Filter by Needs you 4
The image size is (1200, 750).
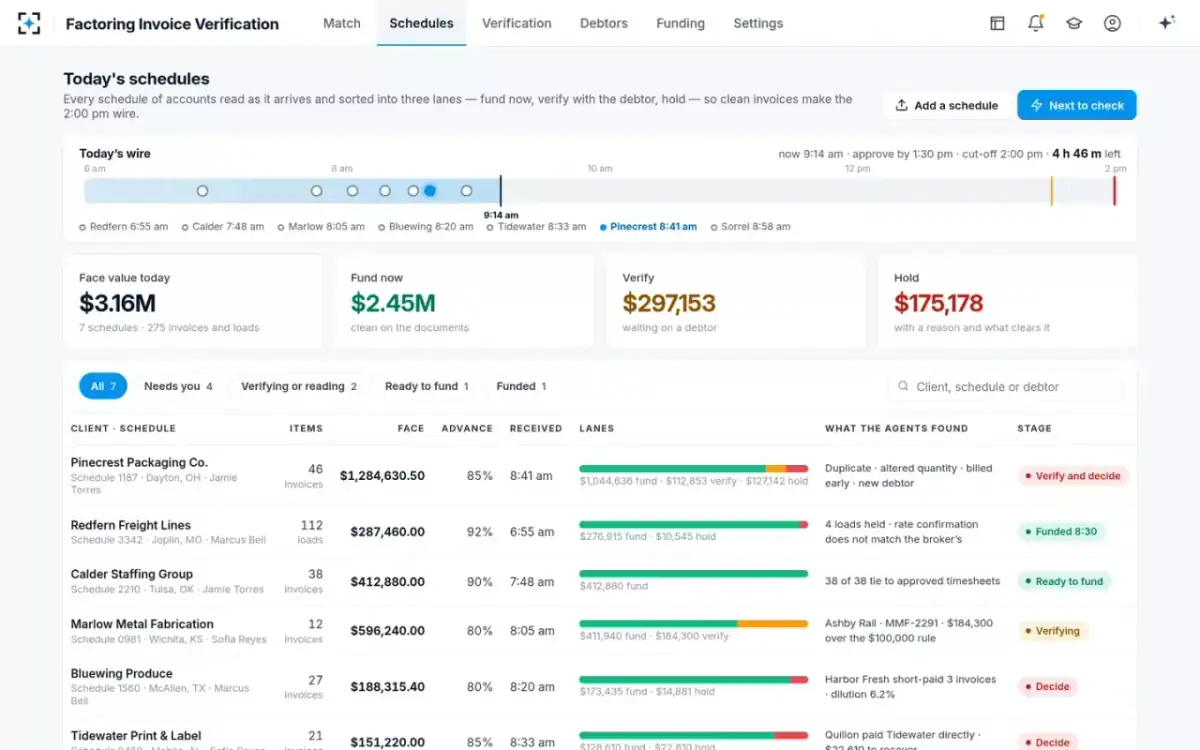[178, 386]
